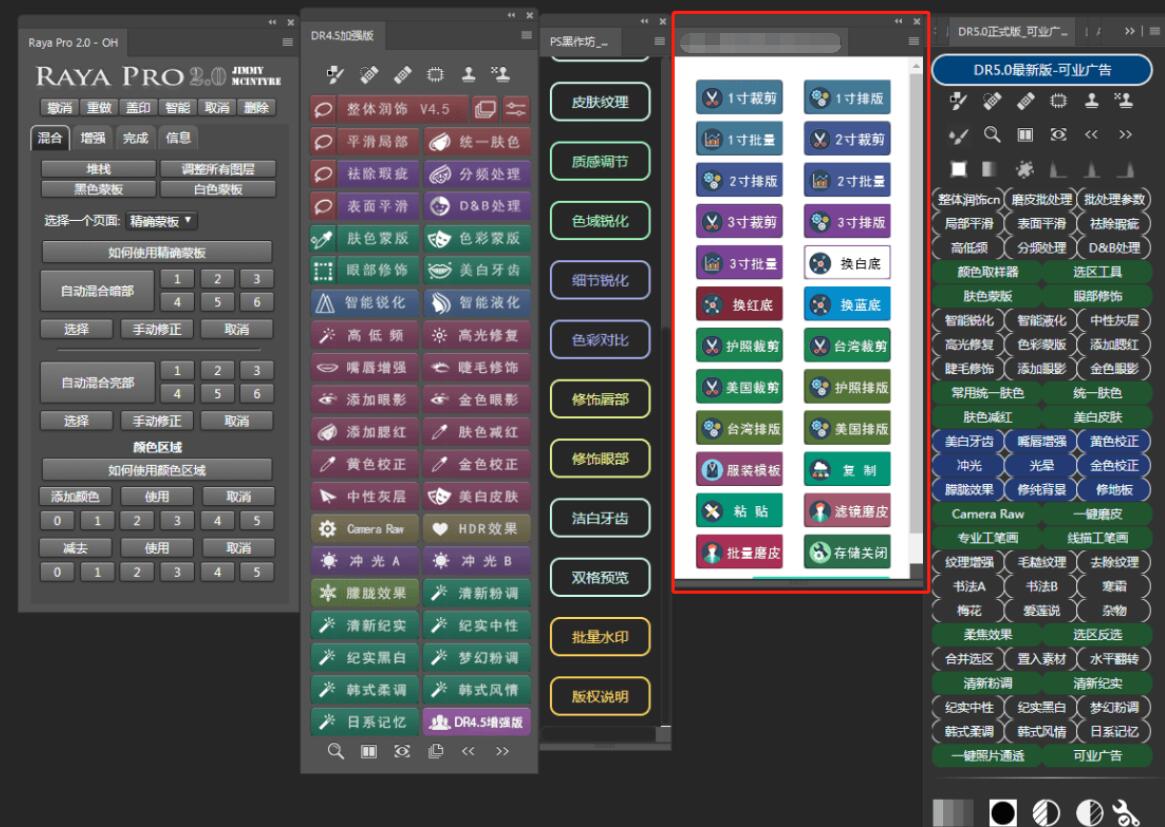The height and width of the screenshot is (827, 1165).
Task: Click the dual-view preview icon in DR5.0 panel
Action: click(1026, 134)
